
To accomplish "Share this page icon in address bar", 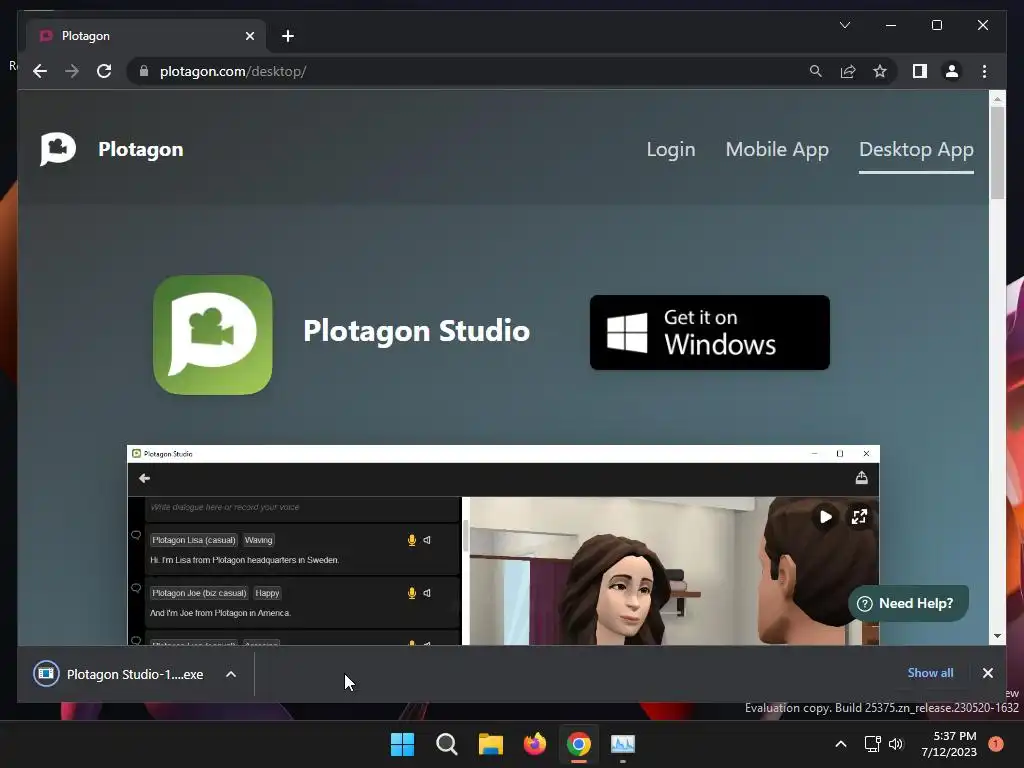I will [848, 71].
